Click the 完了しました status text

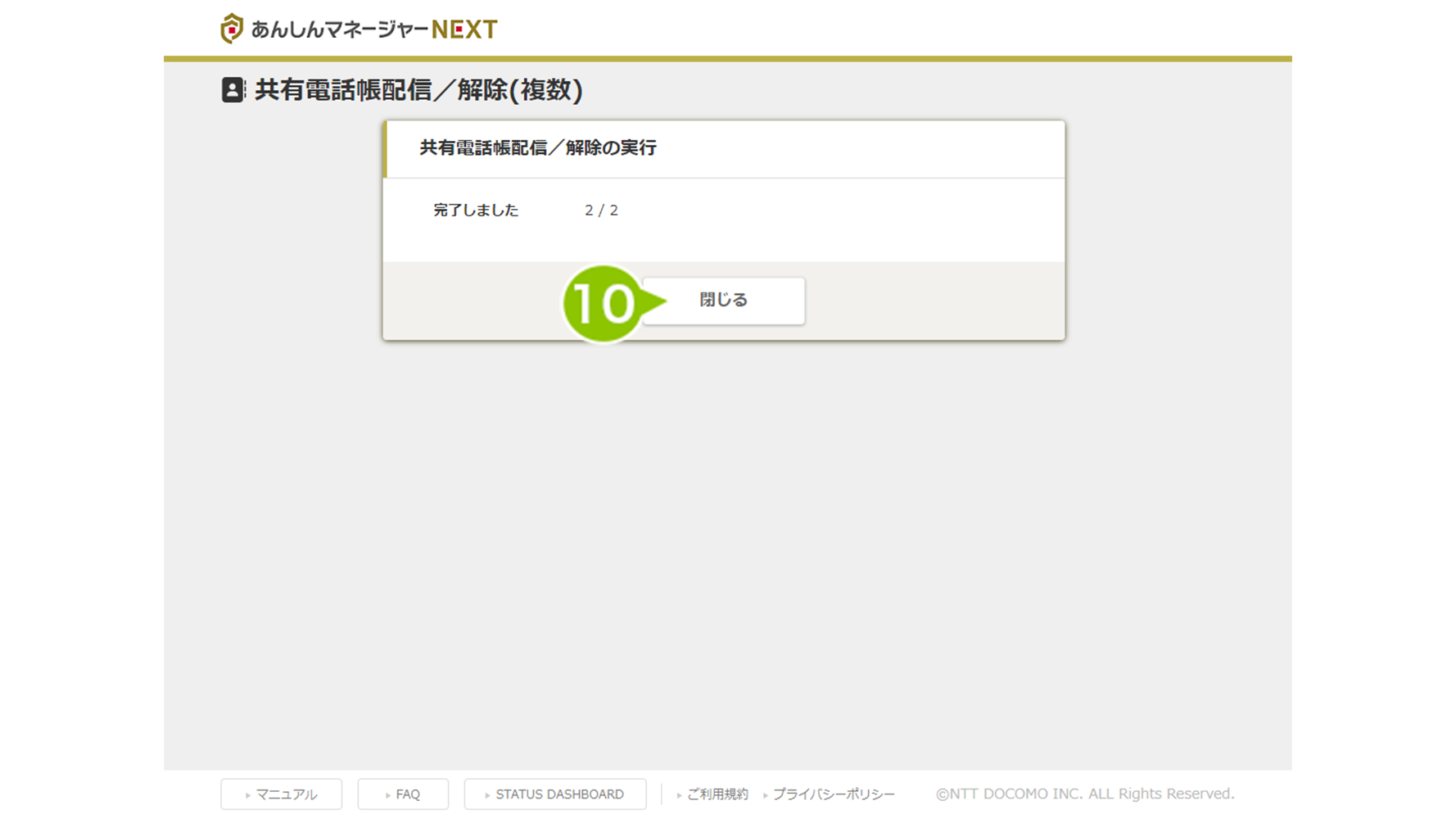coord(476,210)
